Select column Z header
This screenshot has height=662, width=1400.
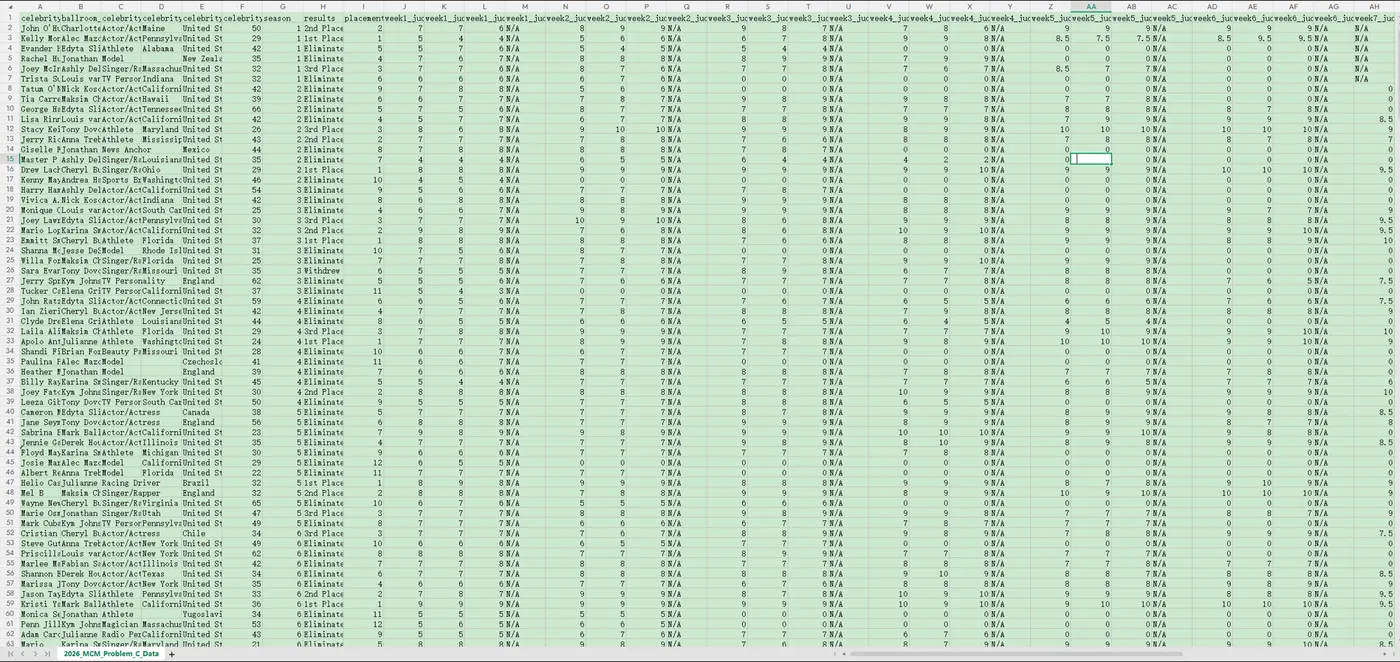point(1051,6)
